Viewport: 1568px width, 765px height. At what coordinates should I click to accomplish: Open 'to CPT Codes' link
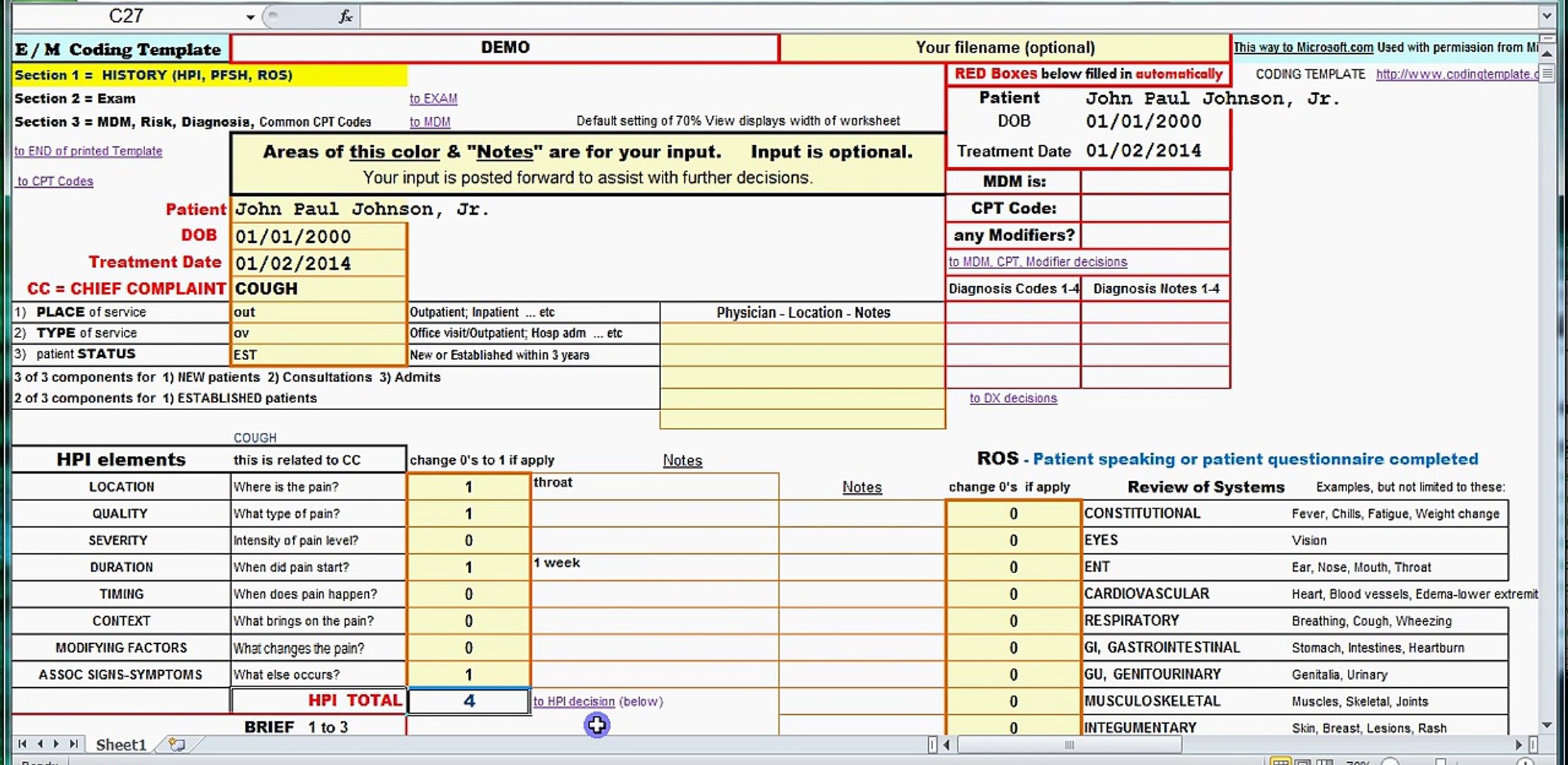click(x=55, y=181)
